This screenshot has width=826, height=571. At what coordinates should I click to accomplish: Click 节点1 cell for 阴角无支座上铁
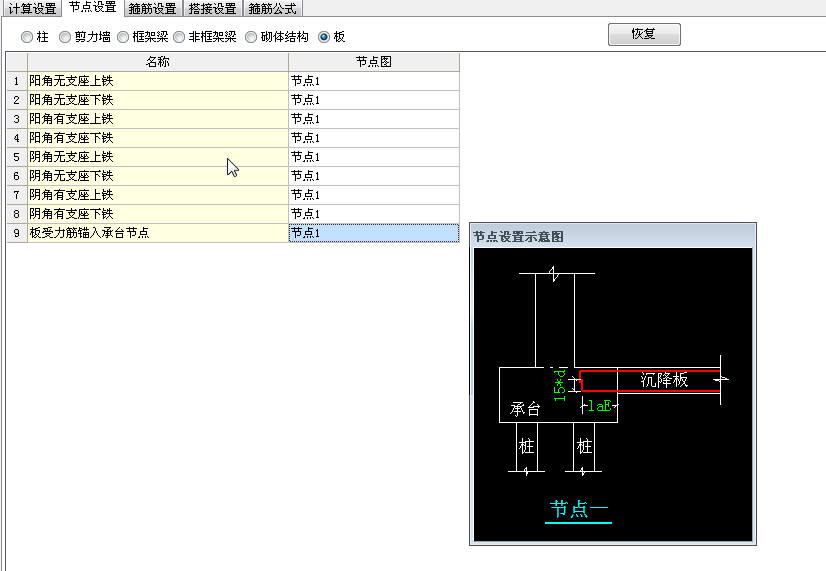coord(373,157)
